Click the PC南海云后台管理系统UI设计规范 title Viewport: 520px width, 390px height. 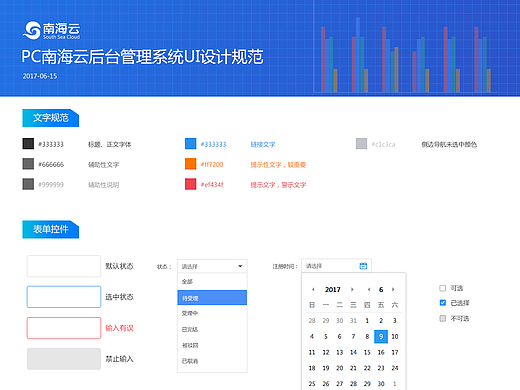coord(142,57)
